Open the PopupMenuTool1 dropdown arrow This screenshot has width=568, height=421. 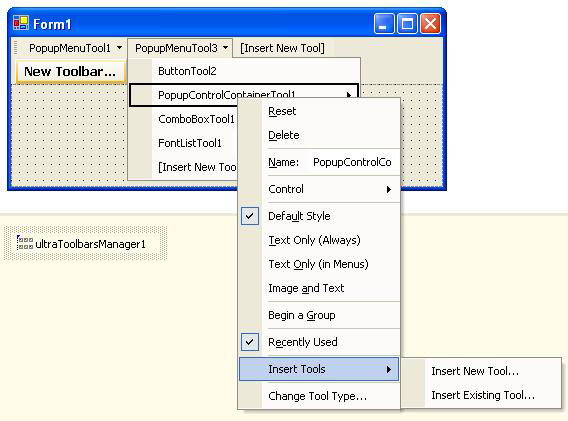[x=119, y=47]
